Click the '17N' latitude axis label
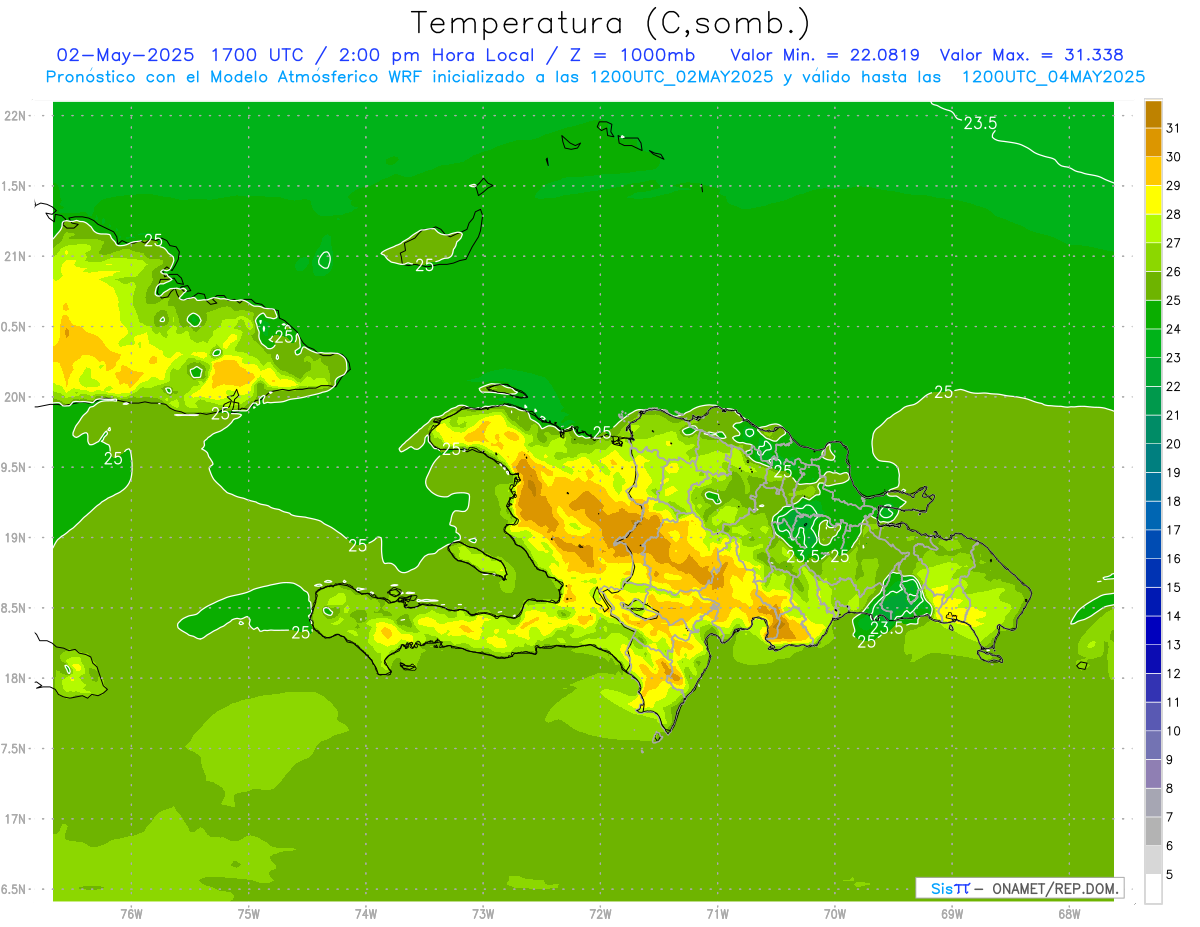Screen dimensions: 1200x927 point(17,819)
